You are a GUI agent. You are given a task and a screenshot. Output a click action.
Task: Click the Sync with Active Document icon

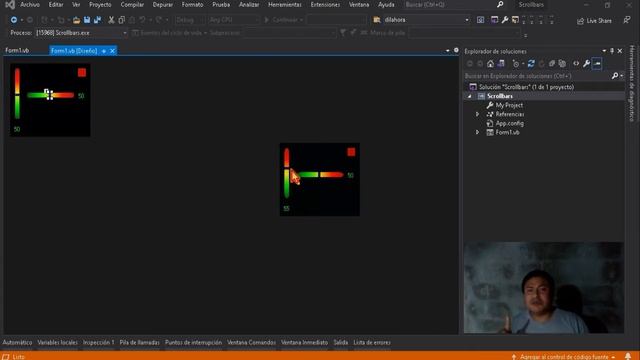531,64
